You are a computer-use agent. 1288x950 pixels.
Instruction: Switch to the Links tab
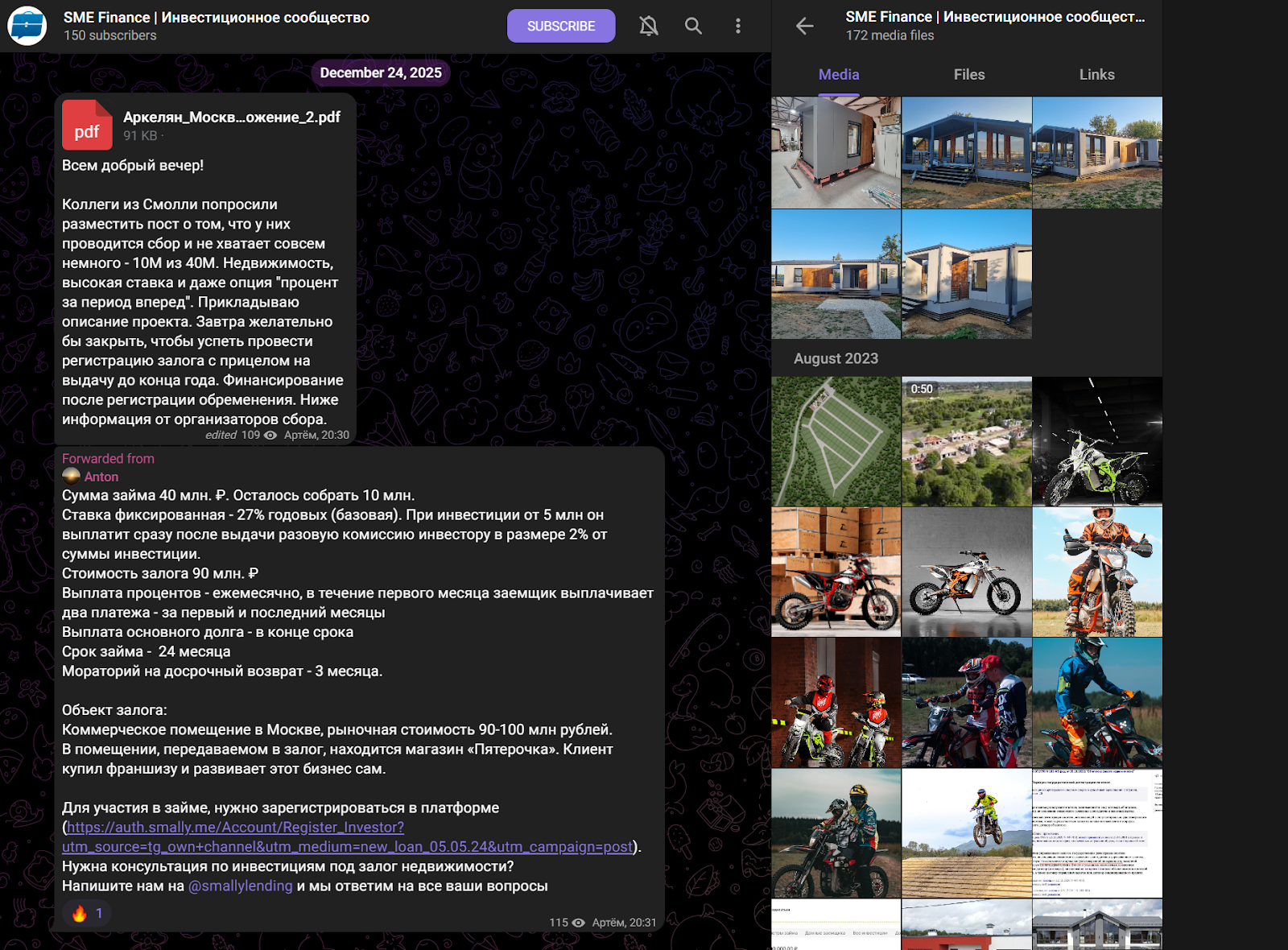coord(1096,74)
